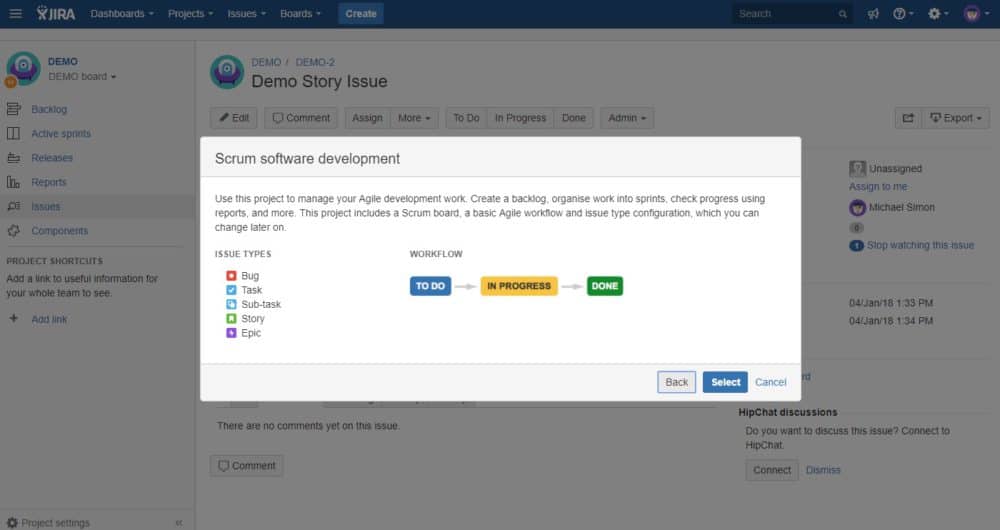Click the bottom Comment button

pos(247,466)
